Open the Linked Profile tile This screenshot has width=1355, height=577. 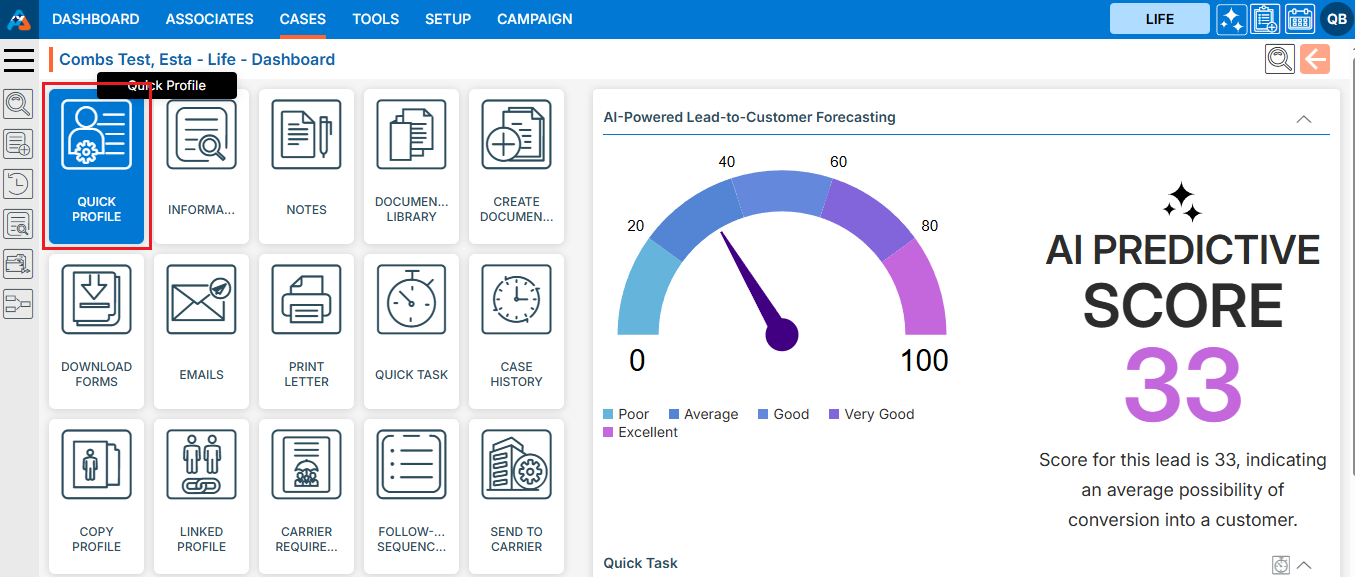pyautogui.click(x=201, y=496)
